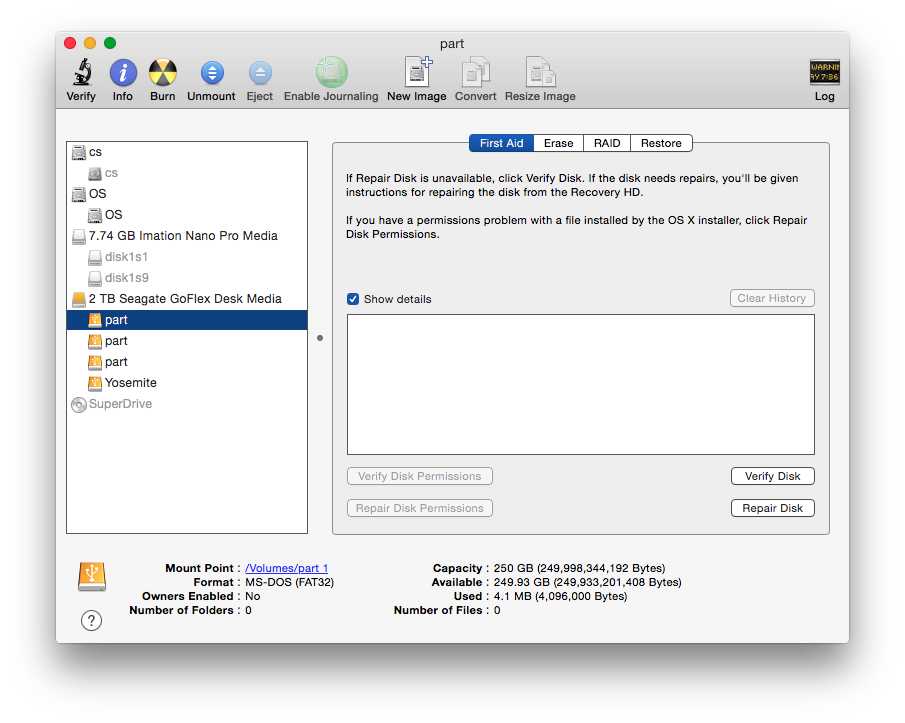Toggle the Show details checkbox
The width and height of the screenshot is (905, 723).
(x=353, y=299)
